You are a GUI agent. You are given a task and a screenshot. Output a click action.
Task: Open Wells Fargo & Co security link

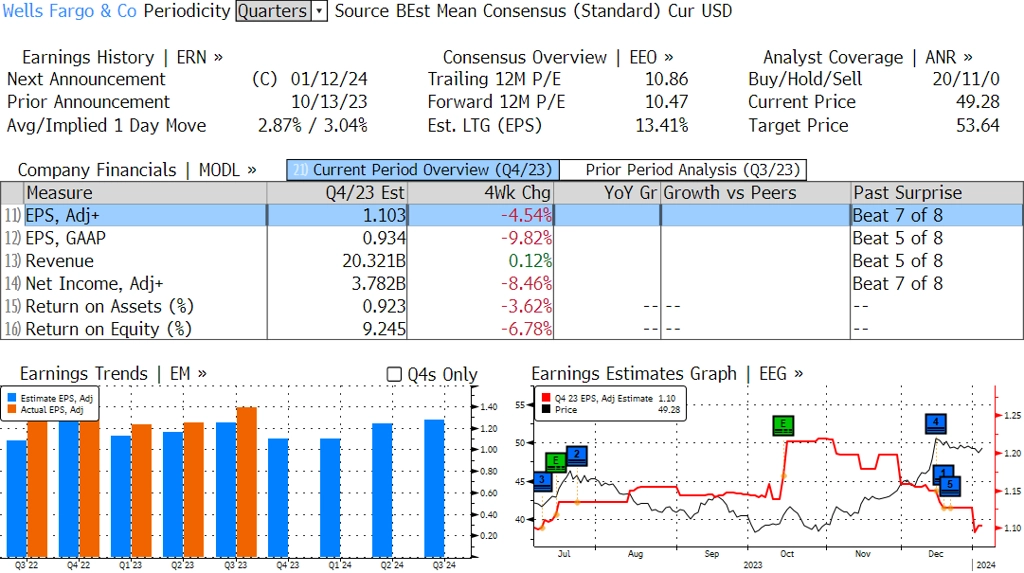coord(70,11)
